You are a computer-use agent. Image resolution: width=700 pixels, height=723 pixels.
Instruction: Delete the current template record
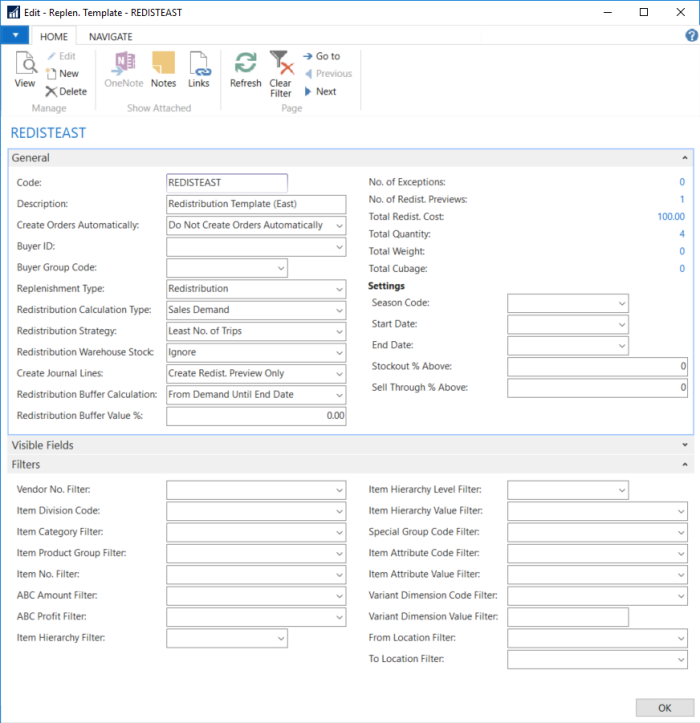point(65,91)
